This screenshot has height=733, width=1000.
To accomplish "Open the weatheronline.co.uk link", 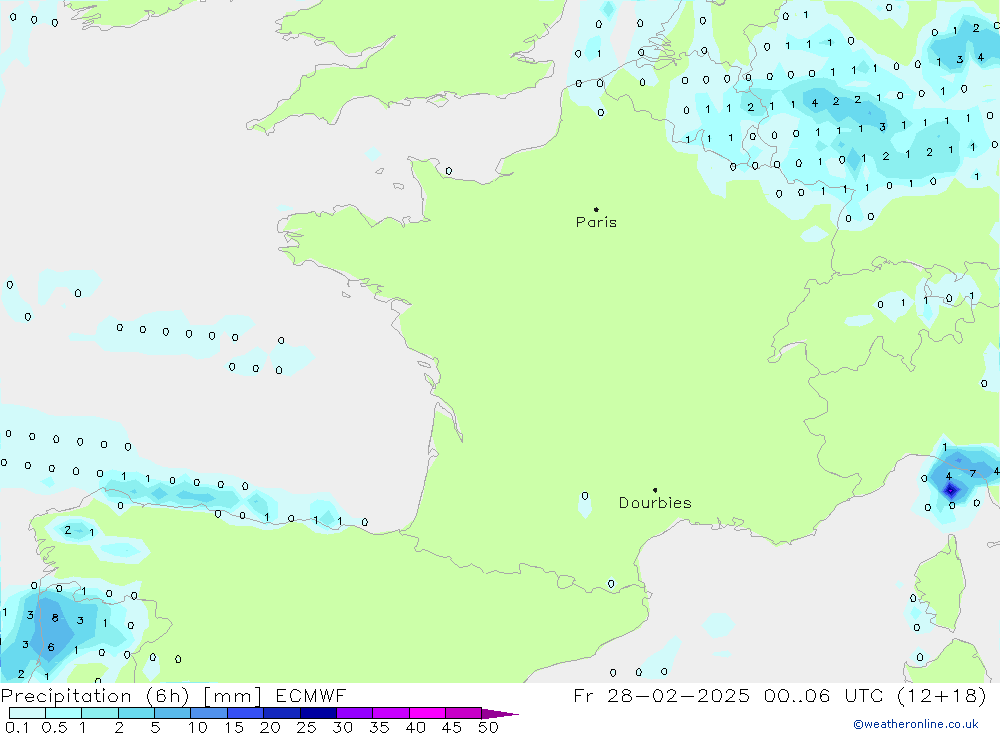I will (x=916, y=723).
